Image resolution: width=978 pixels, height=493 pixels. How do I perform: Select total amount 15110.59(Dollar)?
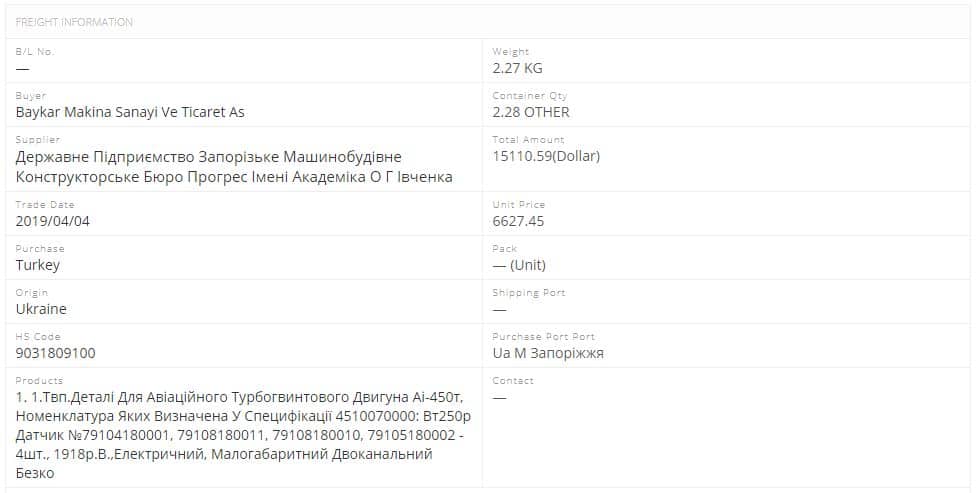pos(546,156)
